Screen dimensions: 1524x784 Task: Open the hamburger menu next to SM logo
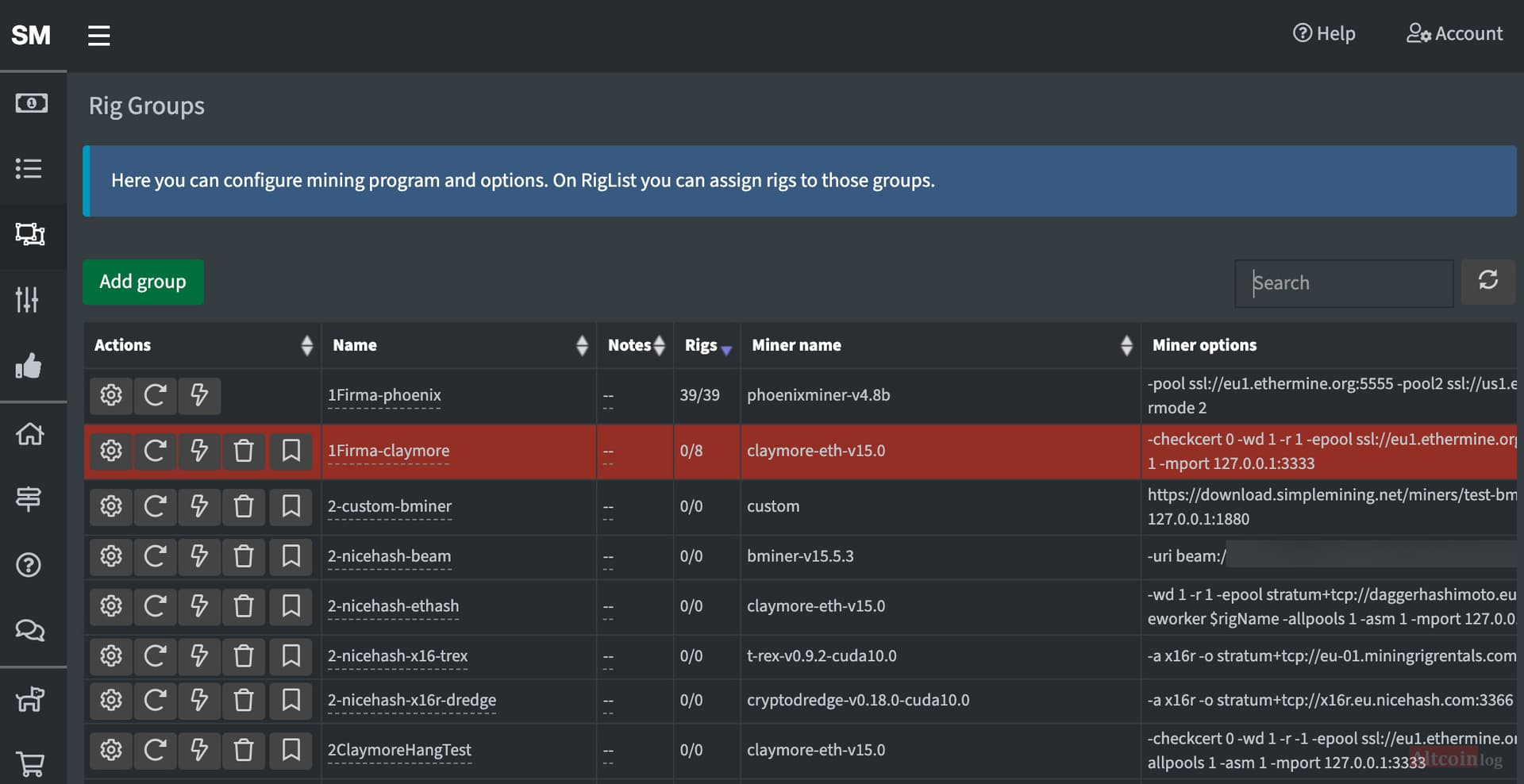click(98, 35)
